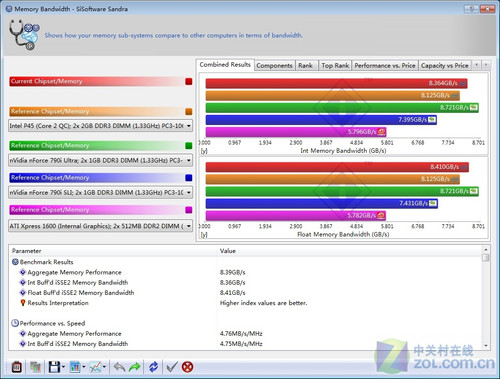Select Performance vs. Price tab
The width and height of the screenshot is (500, 379).
pyautogui.click(x=385, y=65)
